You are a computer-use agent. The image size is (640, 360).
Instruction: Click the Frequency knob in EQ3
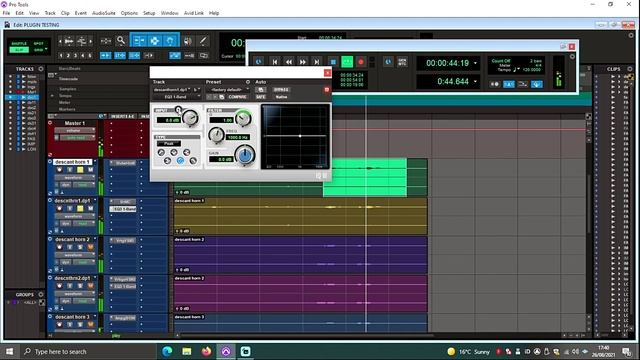tap(216, 135)
